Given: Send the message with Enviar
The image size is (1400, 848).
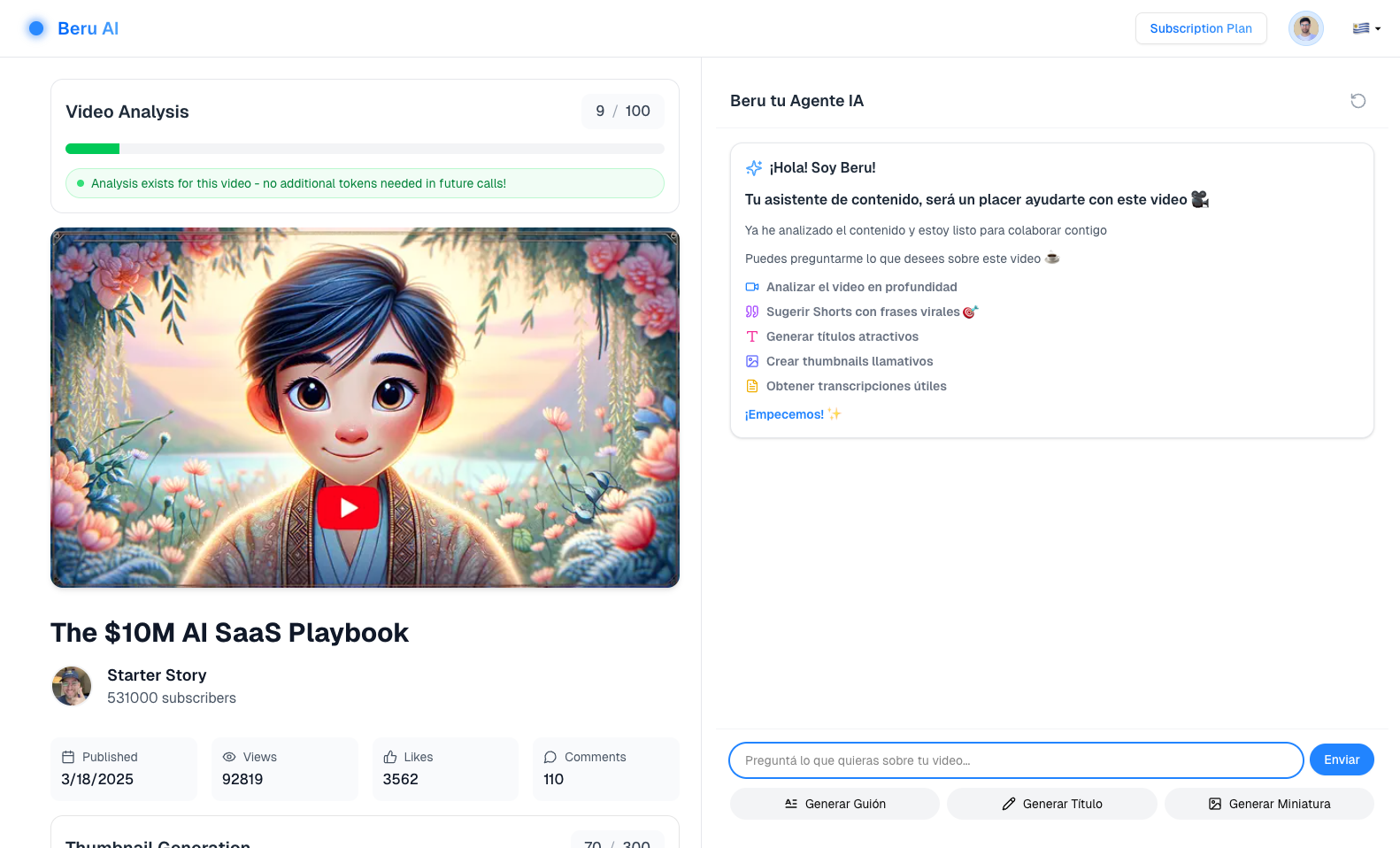Looking at the screenshot, I should [1342, 759].
